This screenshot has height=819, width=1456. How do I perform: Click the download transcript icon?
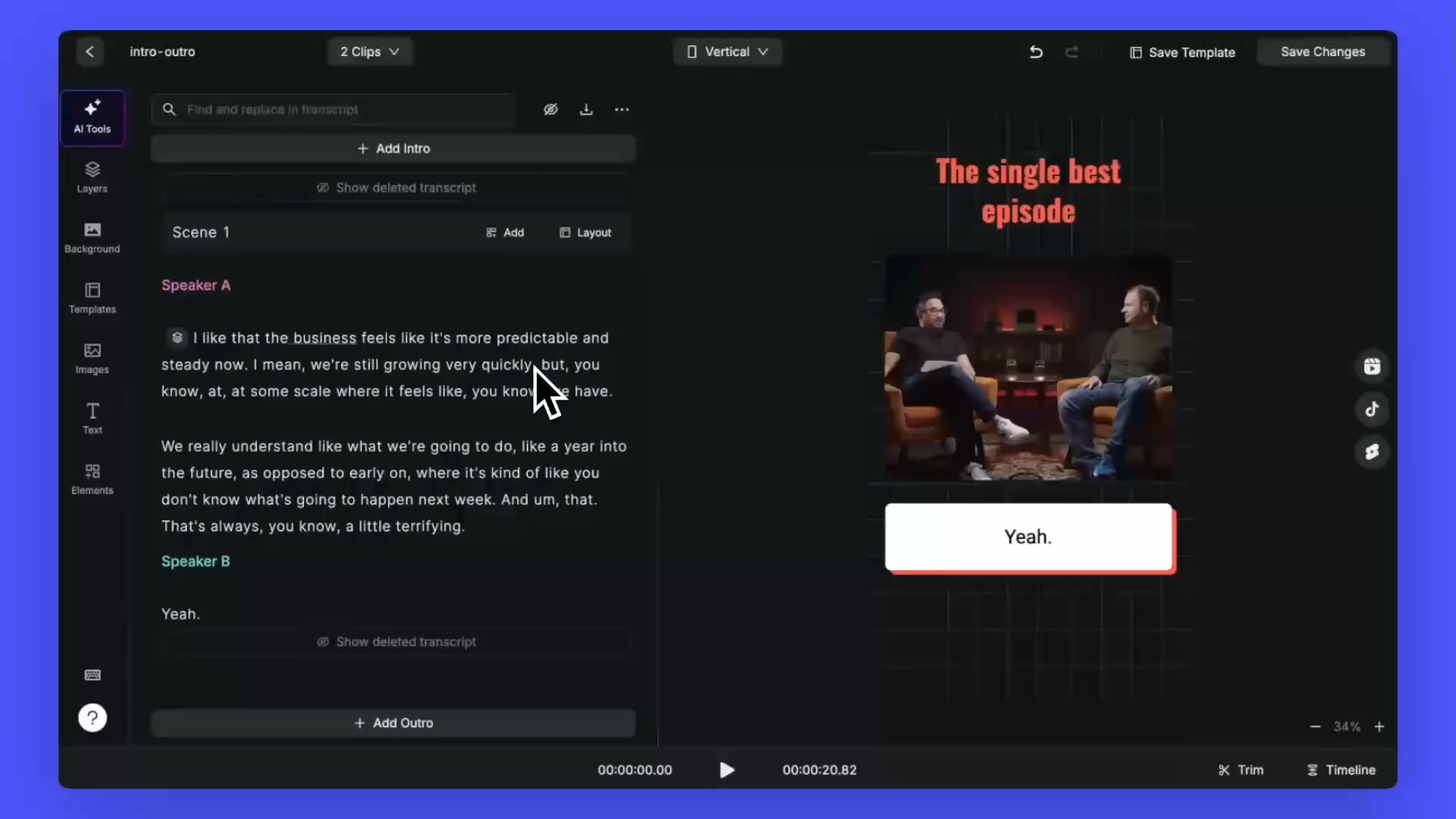(586, 109)
